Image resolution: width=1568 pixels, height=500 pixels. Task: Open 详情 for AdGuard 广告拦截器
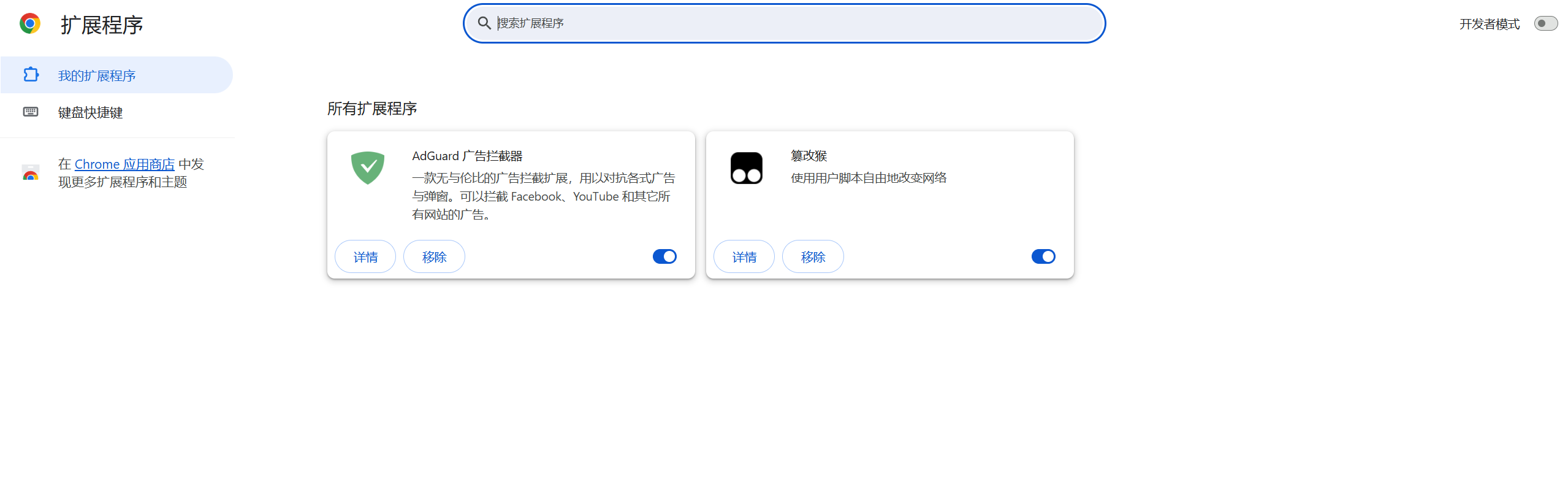pos(365,257)
